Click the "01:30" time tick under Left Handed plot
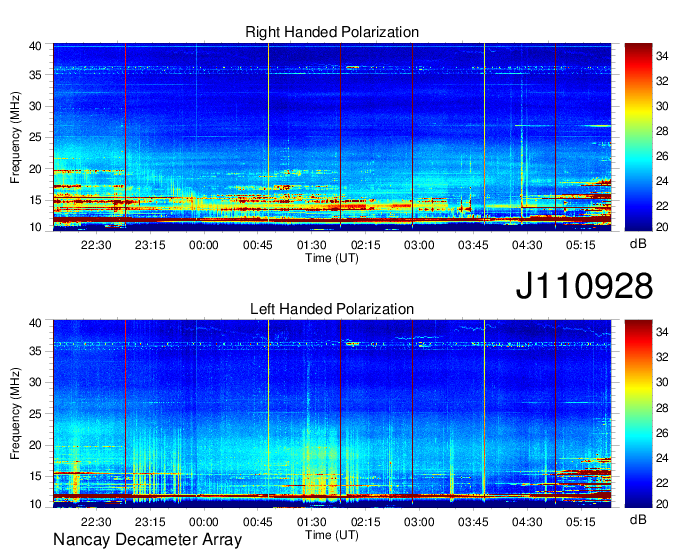 click(x=311, y=522)
